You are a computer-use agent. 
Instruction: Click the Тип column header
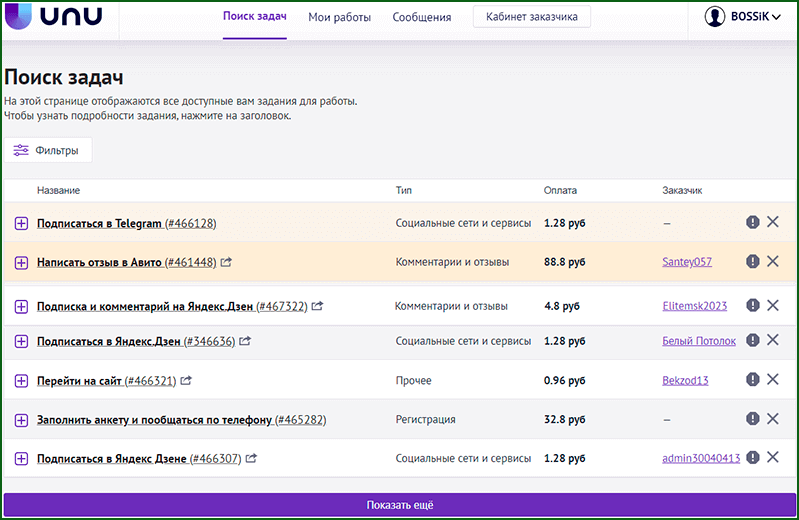click(x=404, y=190)
